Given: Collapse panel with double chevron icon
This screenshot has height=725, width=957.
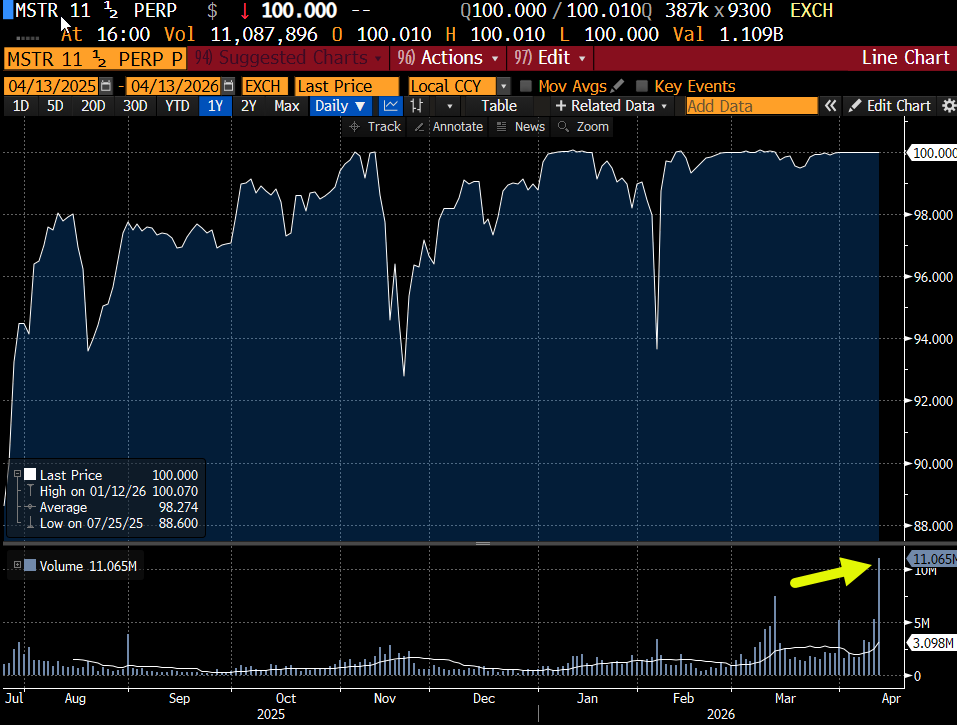Looking at the screenshot, I should tap(830, 106).
